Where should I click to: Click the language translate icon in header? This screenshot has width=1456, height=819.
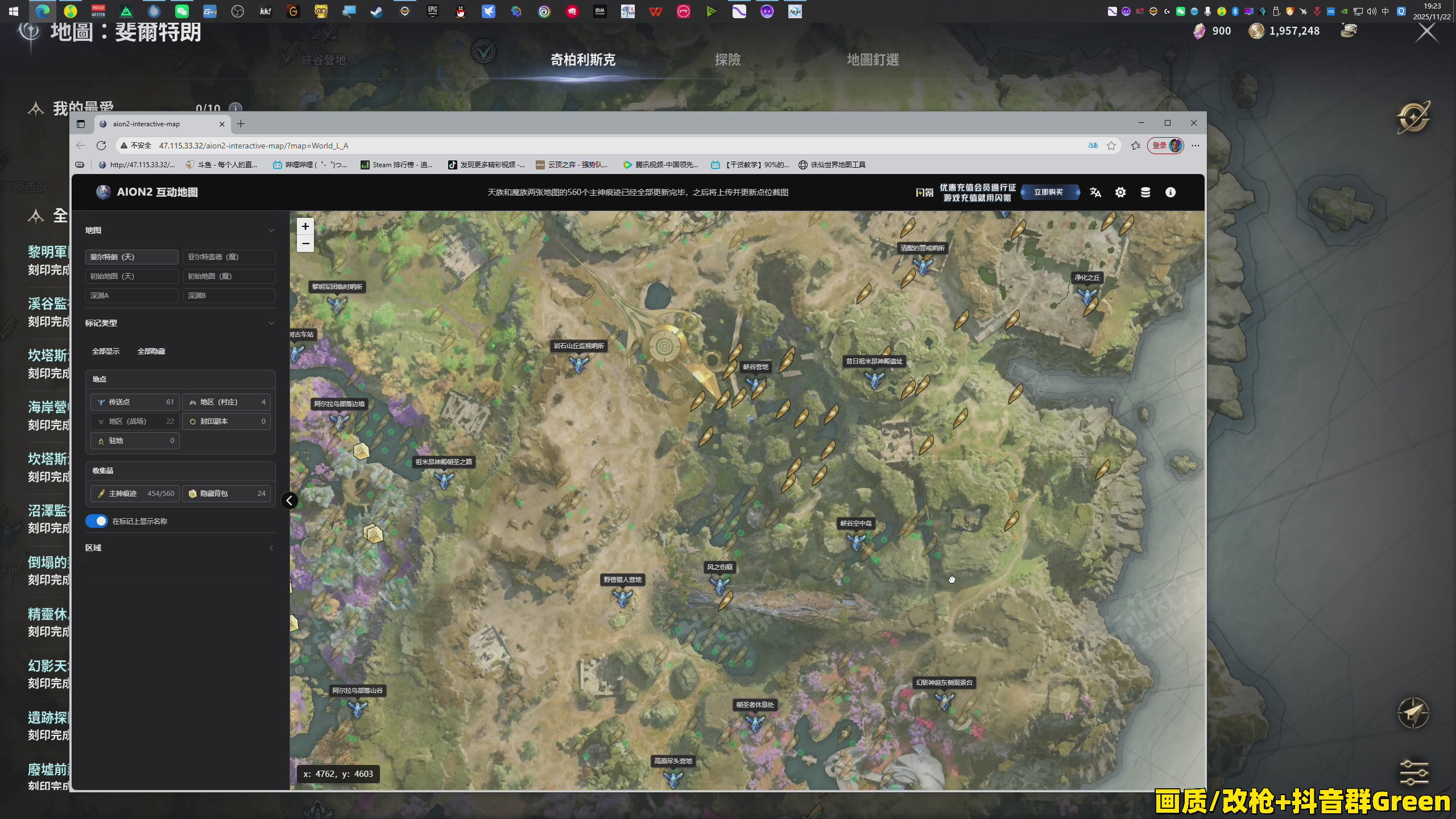[1095, 192]
